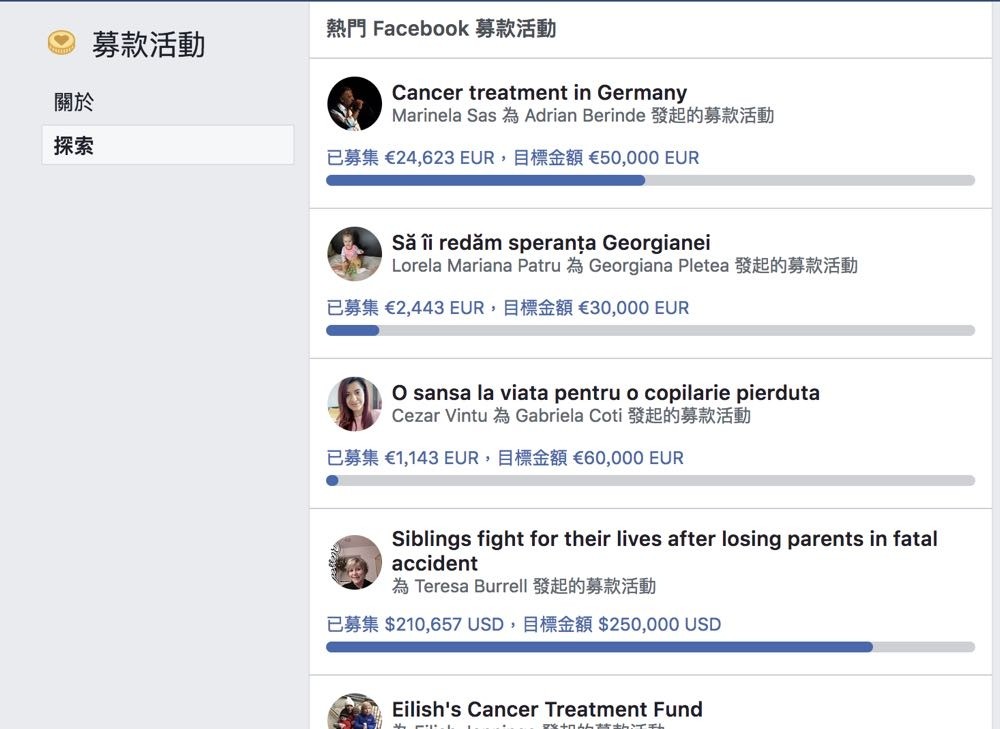Open the 關於 sidebar item
This screenshot has width=1000, height=729.
pos(74,102)
